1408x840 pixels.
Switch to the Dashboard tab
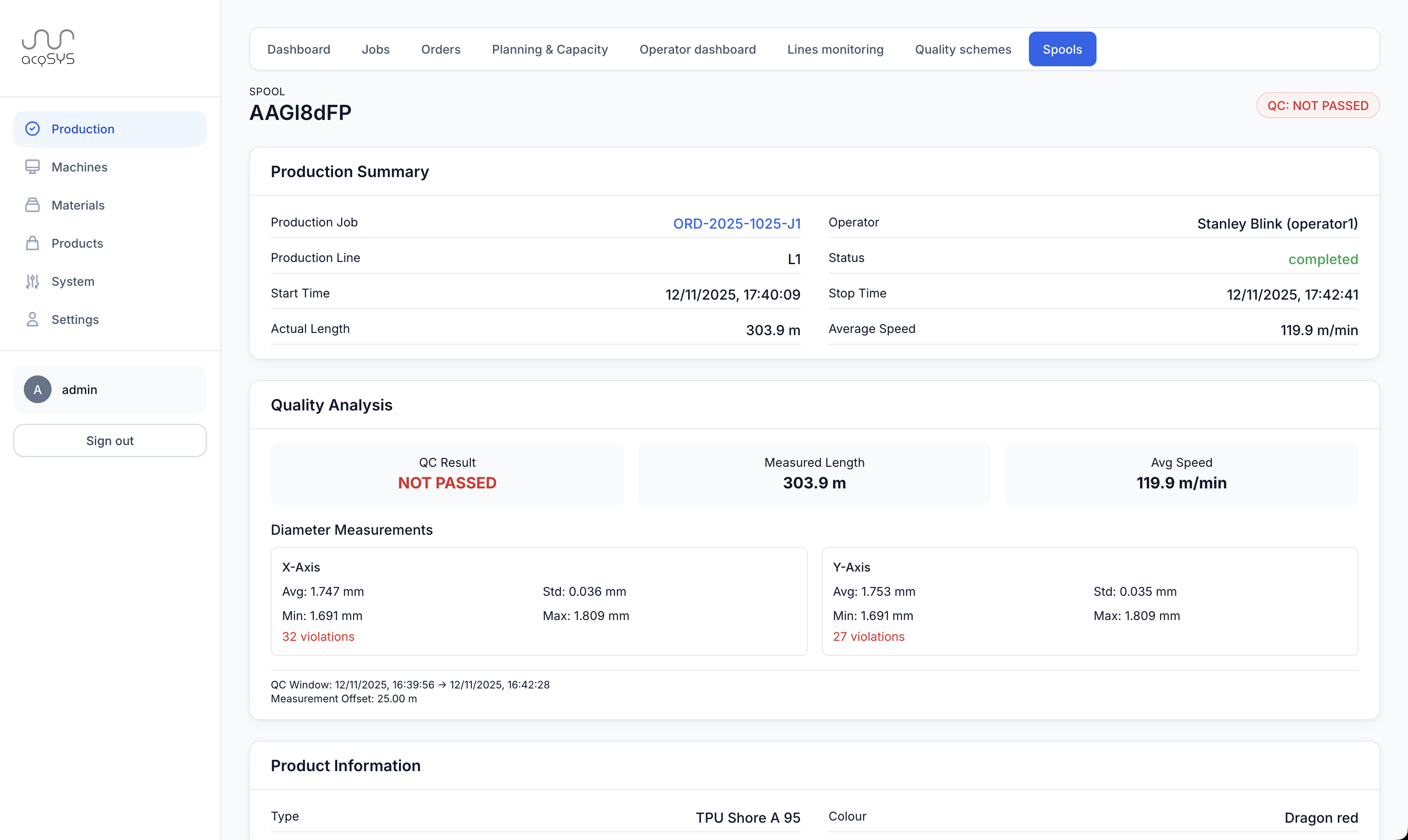298,49
